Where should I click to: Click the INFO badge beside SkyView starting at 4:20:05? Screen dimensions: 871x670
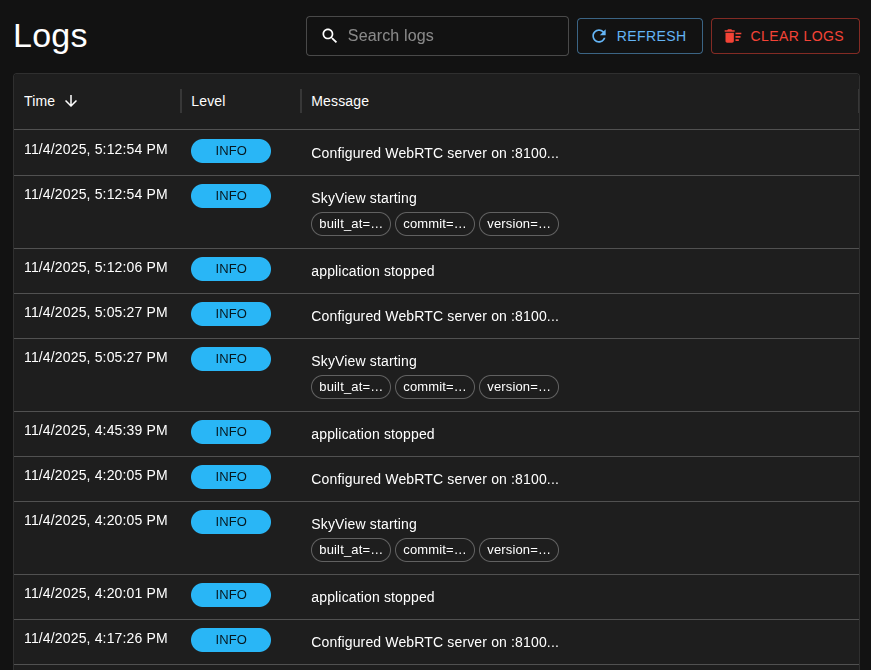(230, 521)
